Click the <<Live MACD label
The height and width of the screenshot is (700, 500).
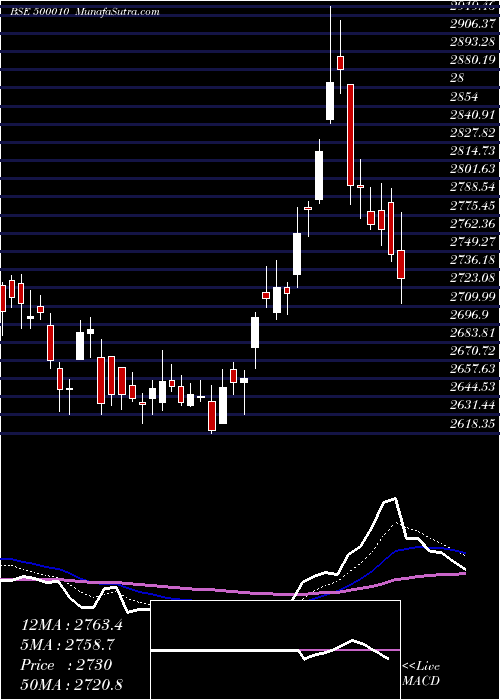point(421,674)
